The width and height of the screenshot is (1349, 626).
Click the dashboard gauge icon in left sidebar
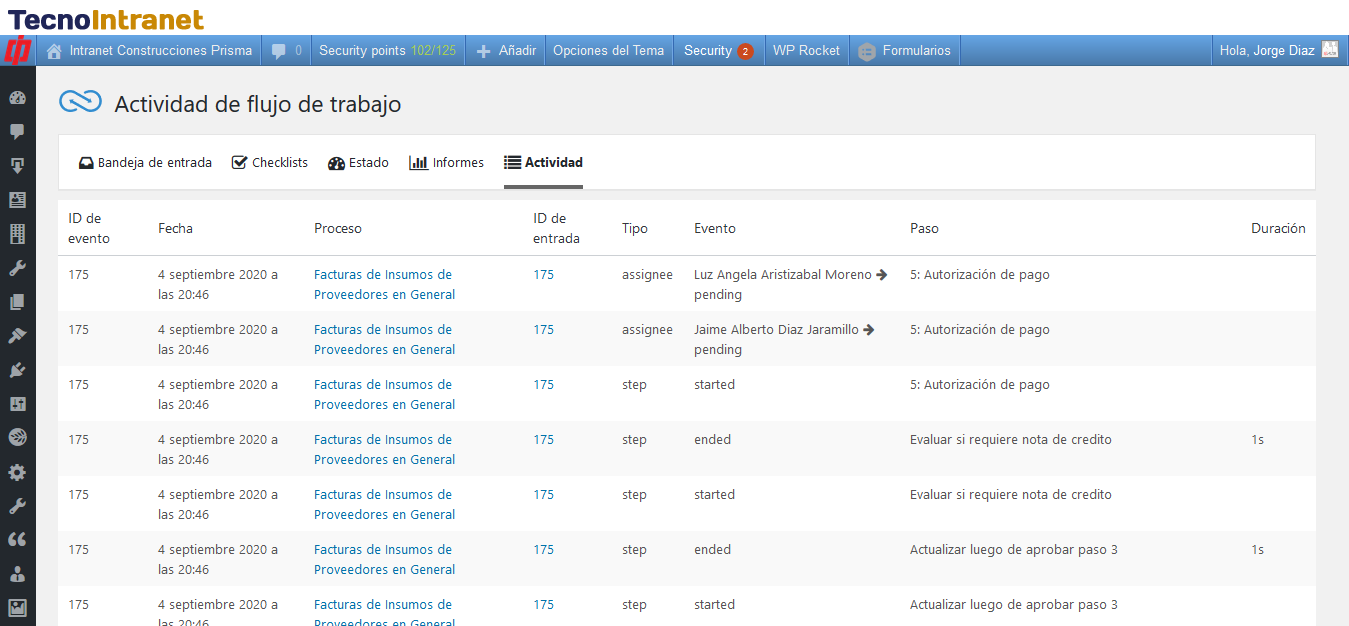17,98
